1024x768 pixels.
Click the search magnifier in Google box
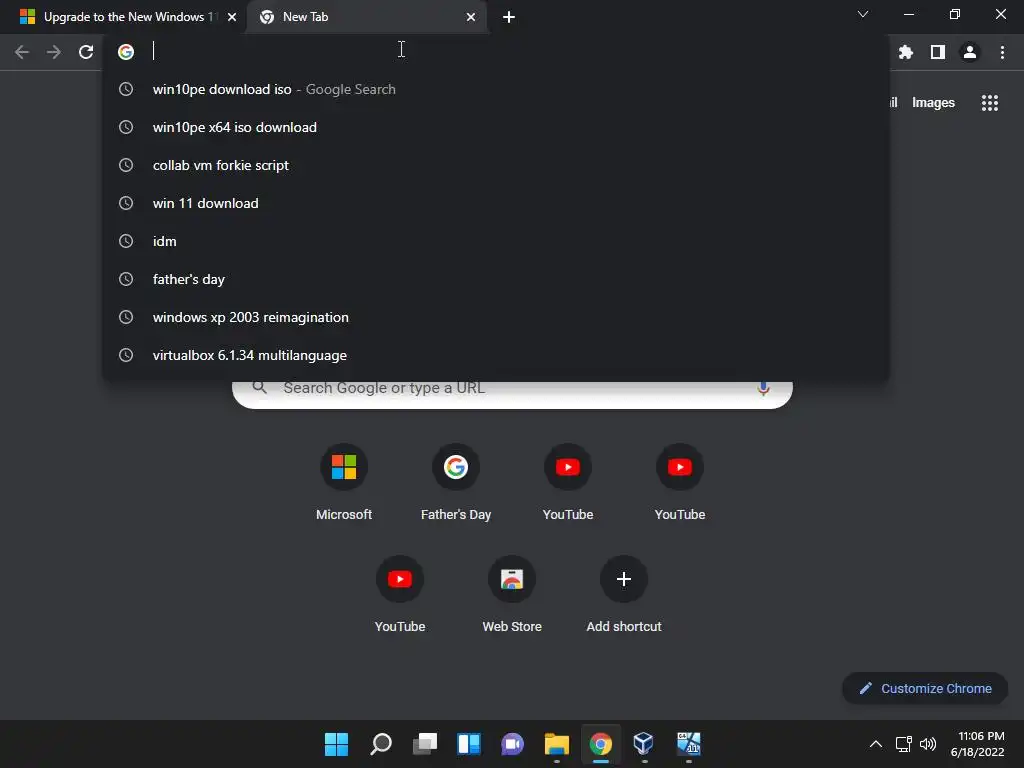259,388
